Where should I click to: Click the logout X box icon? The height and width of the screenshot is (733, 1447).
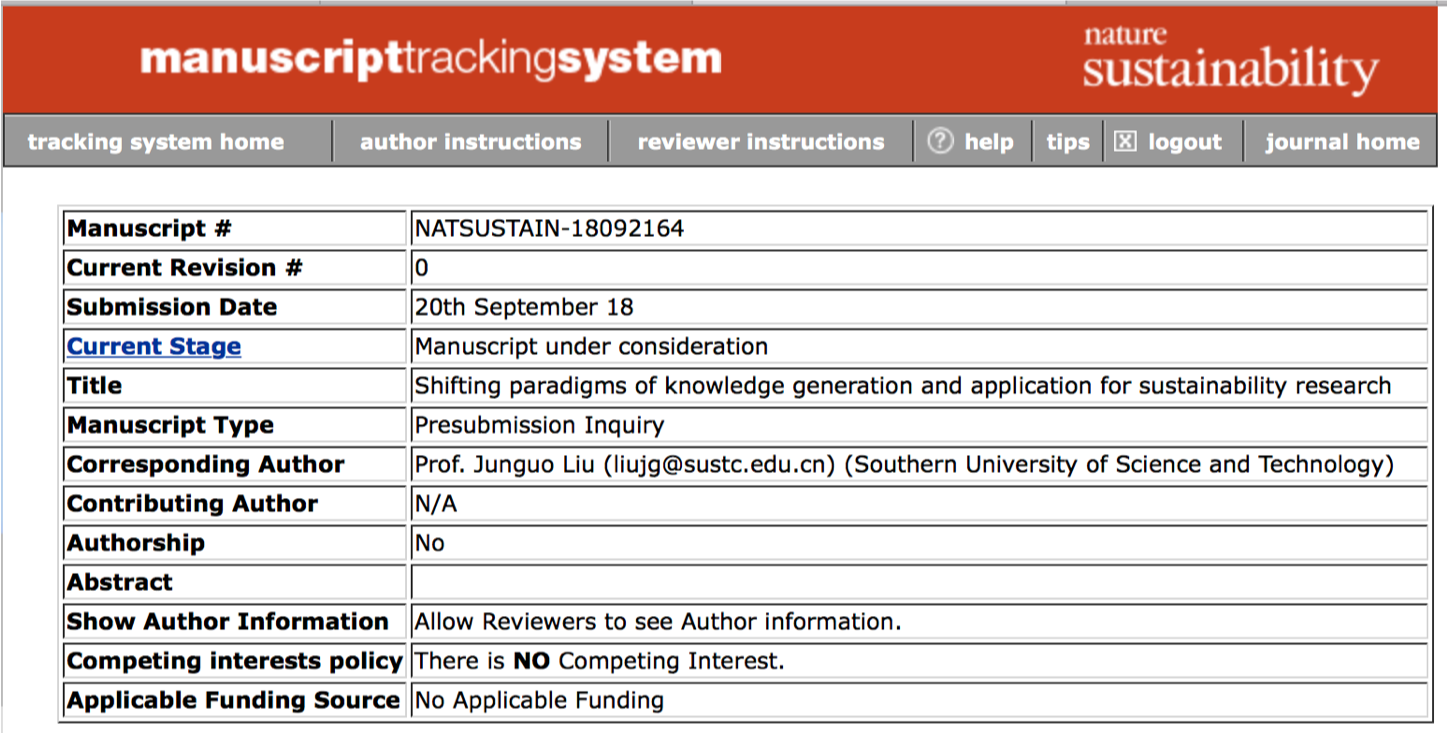(1125, 142)
